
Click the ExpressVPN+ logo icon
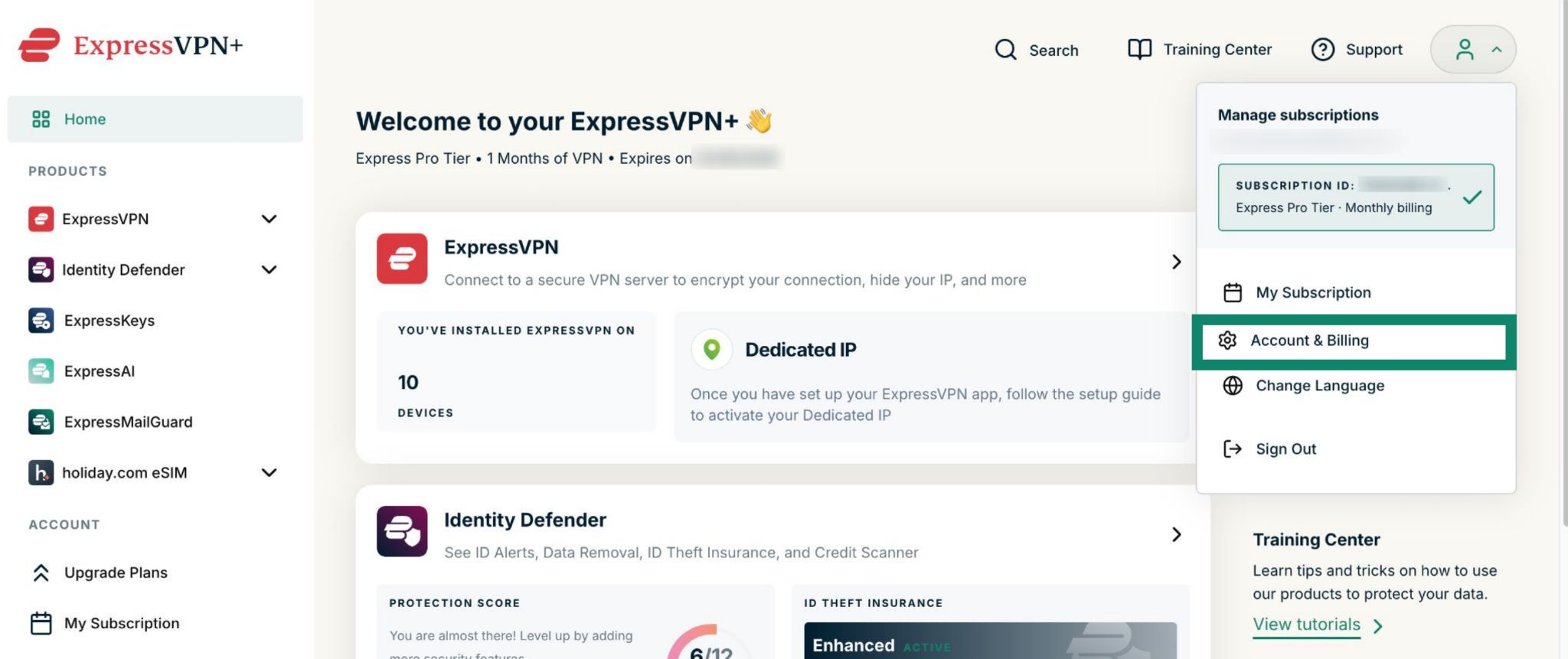(39, 45)
